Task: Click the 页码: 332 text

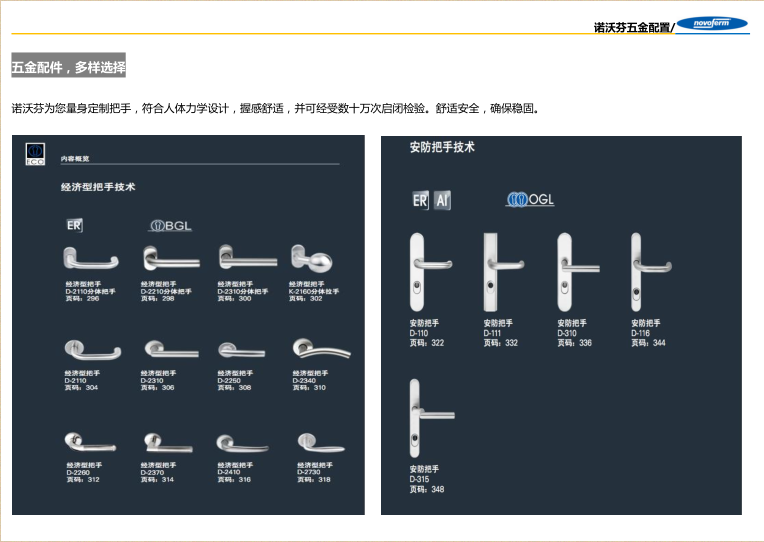Action: [x=501, y=343]
